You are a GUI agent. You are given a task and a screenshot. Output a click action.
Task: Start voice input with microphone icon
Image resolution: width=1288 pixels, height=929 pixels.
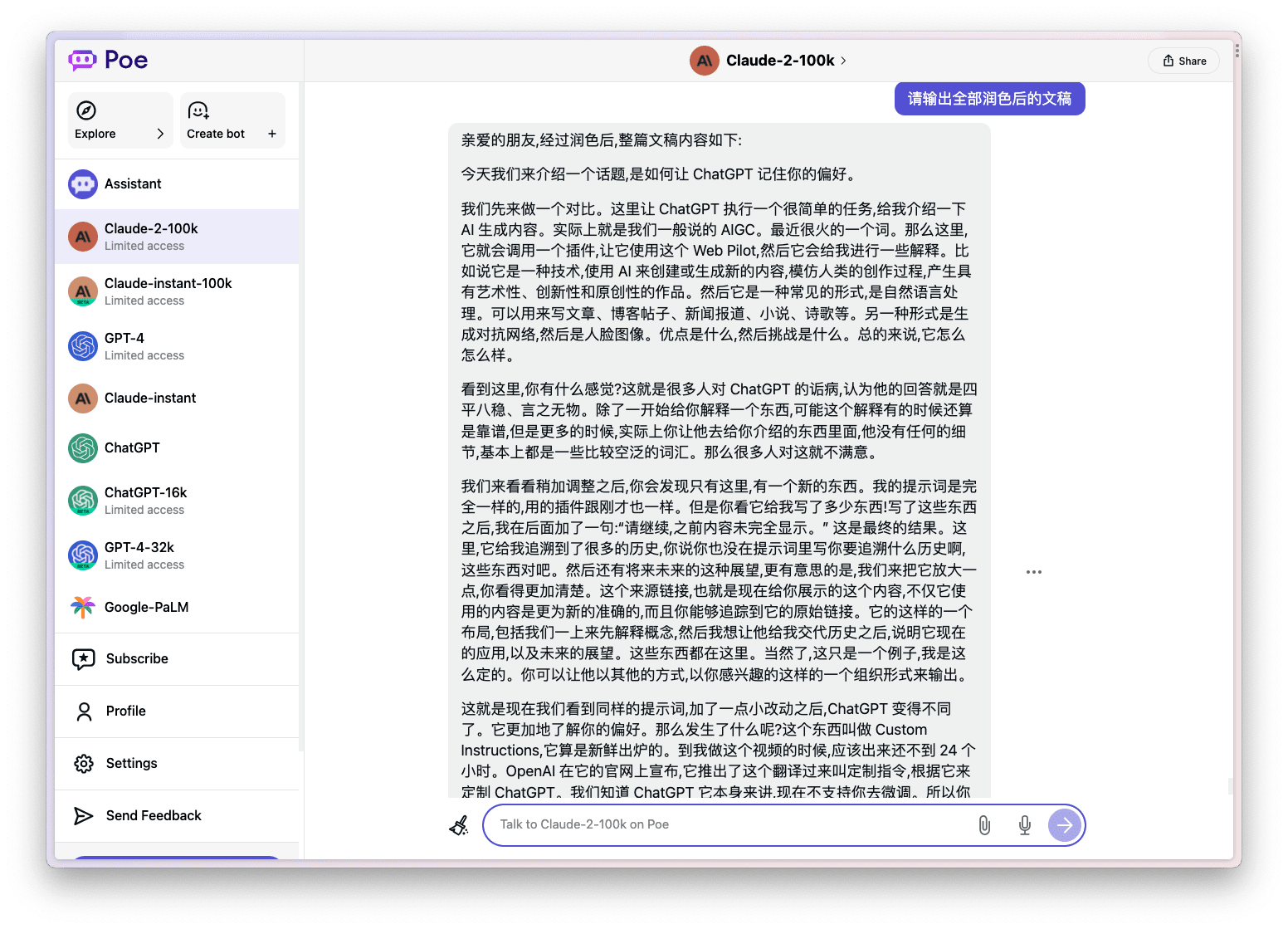(1025, 824)
